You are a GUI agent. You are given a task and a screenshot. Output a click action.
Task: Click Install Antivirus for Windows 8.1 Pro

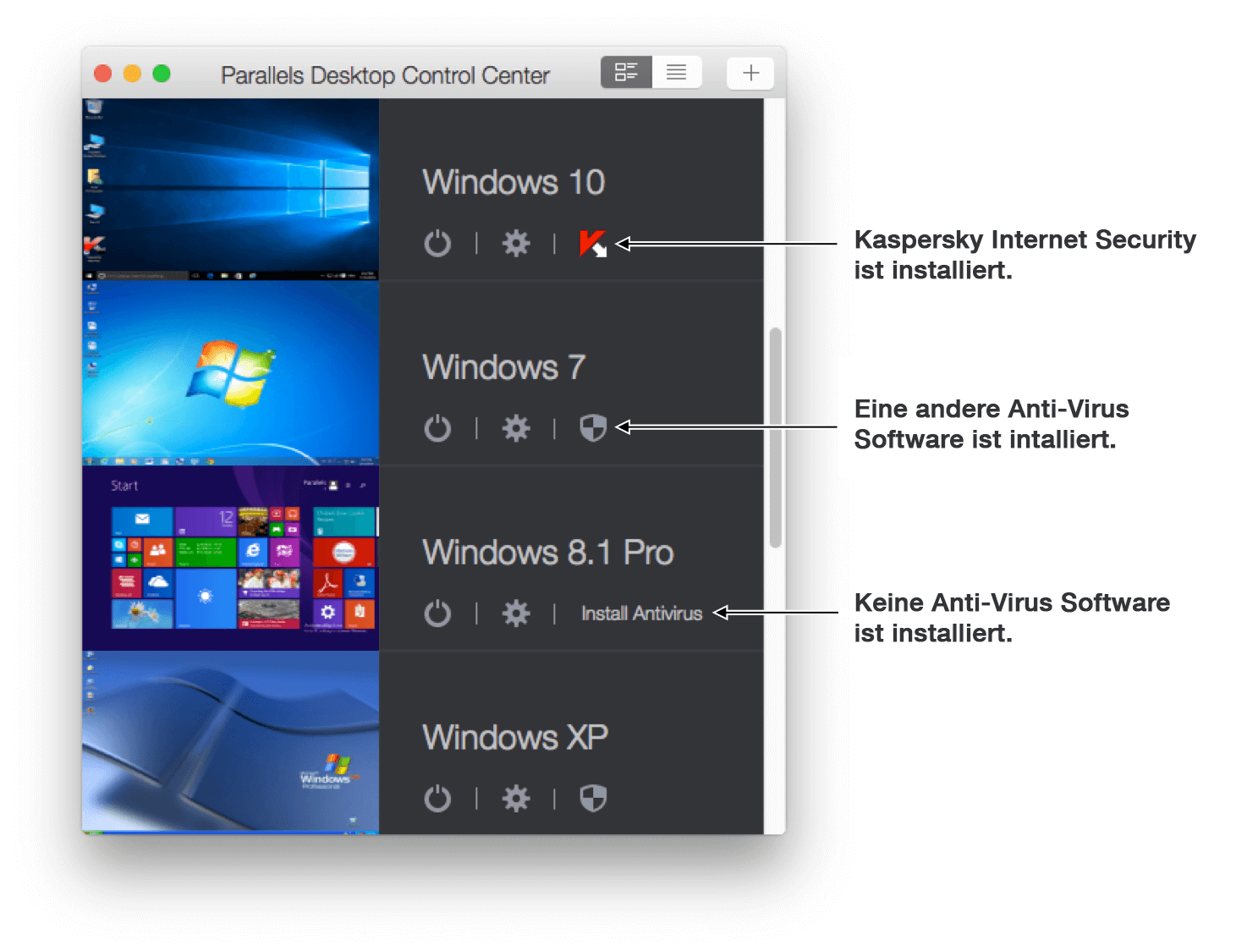click(x=641, y=614)
